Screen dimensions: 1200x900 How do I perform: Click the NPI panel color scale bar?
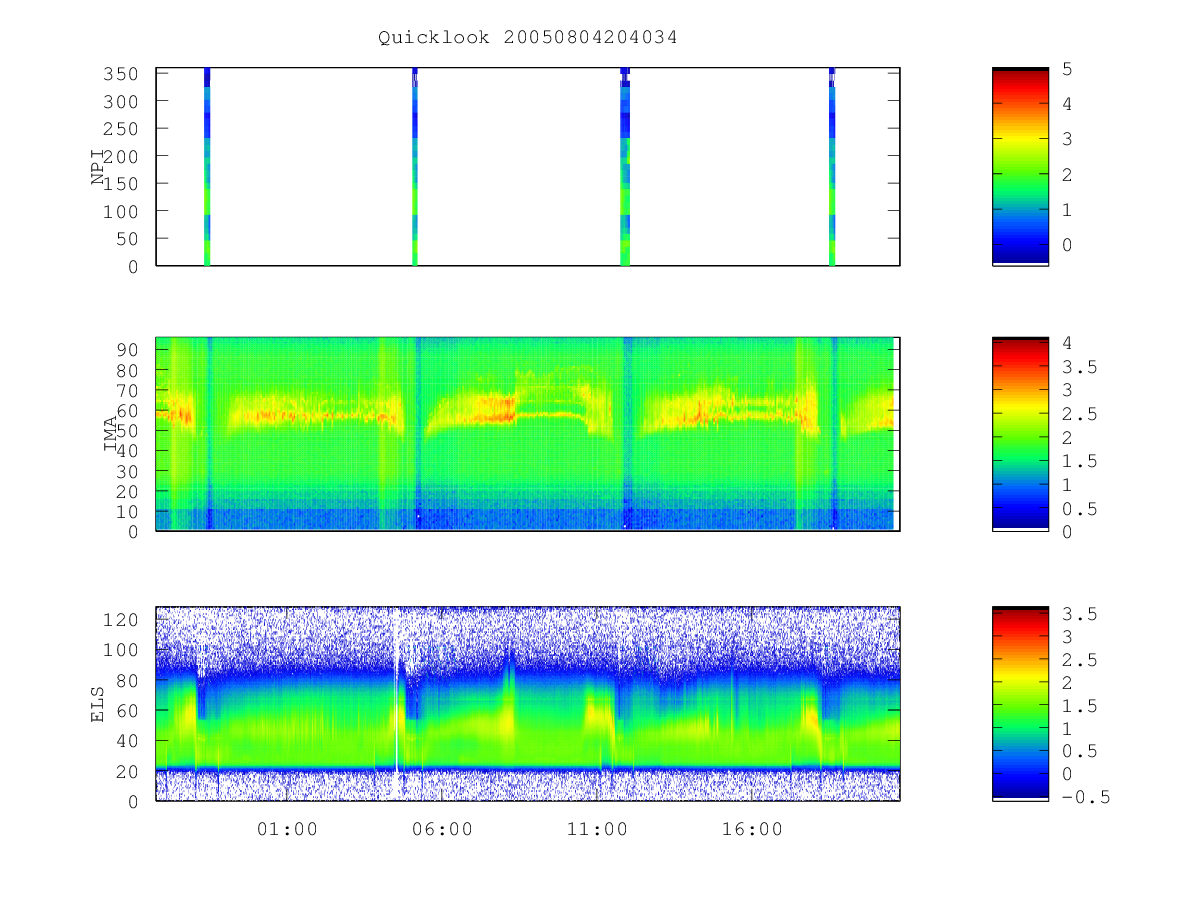point(1020,167)
